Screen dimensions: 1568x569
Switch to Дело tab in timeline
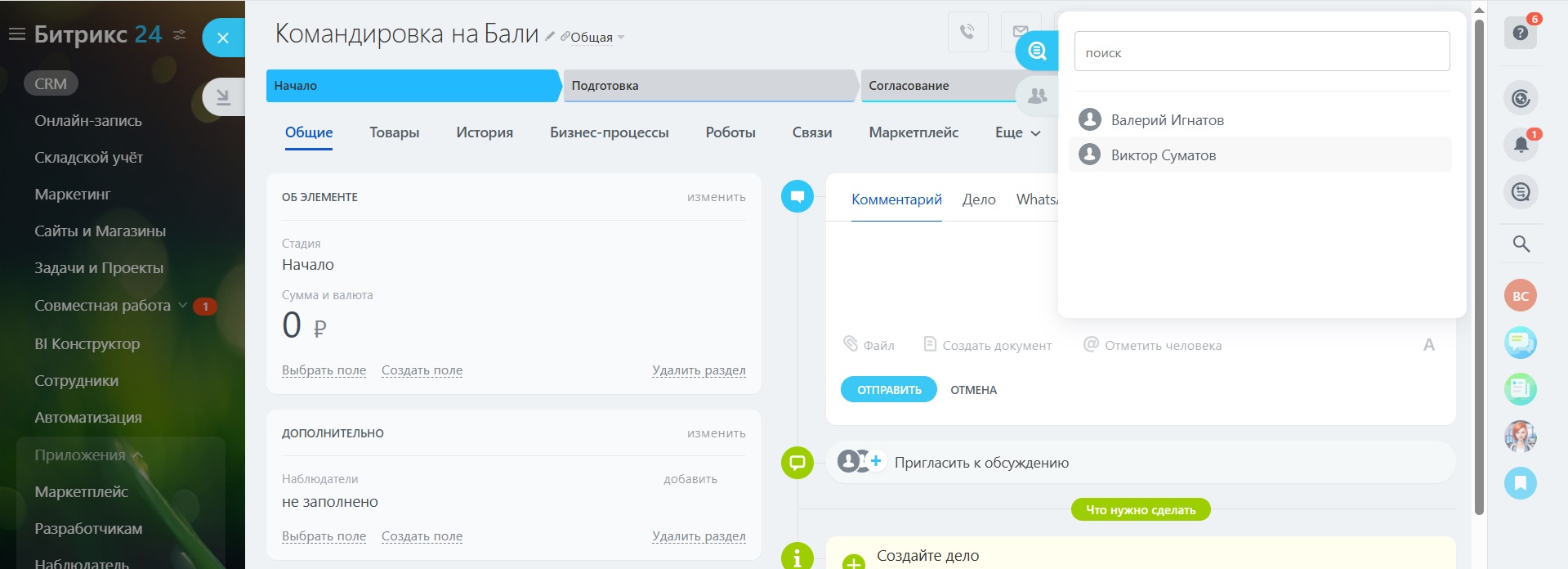pos(979,199)
